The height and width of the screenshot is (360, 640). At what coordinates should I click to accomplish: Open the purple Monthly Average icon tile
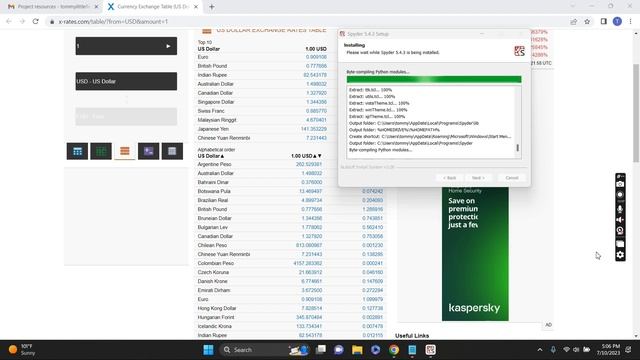pyautogui.click(x=149, y=151)
